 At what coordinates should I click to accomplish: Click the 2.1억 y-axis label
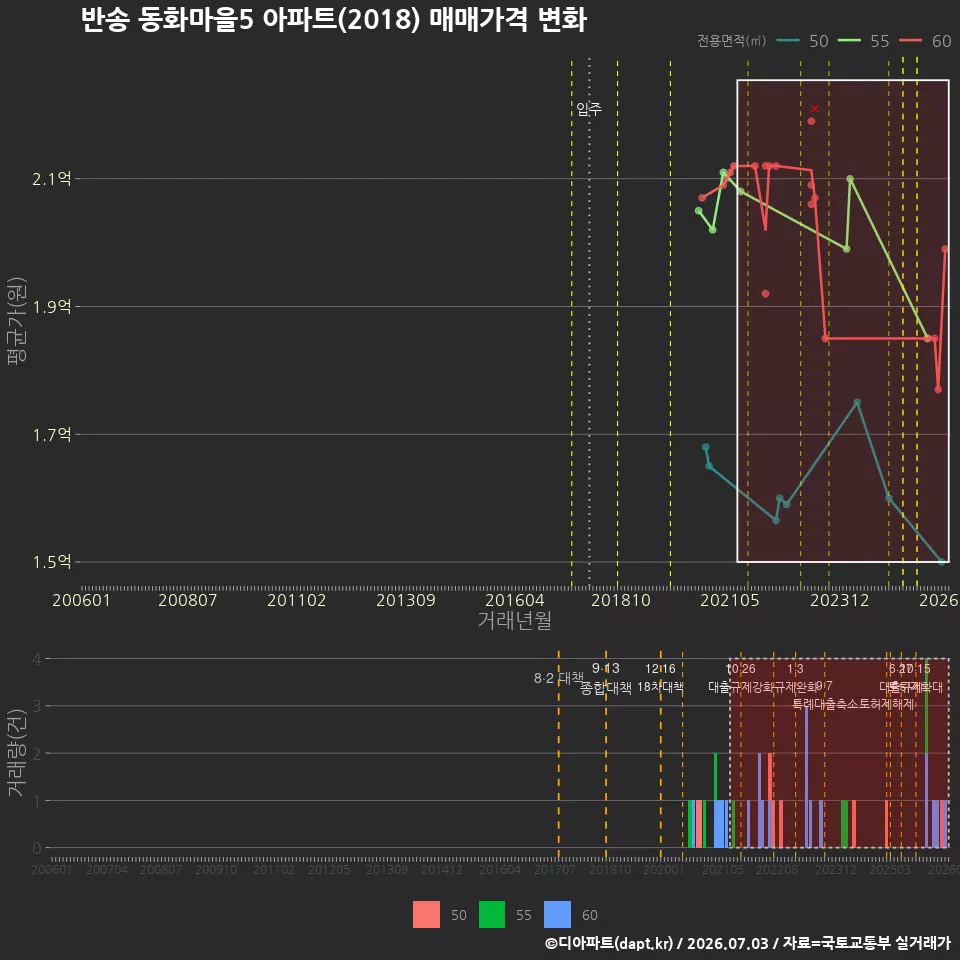point(52,179)
